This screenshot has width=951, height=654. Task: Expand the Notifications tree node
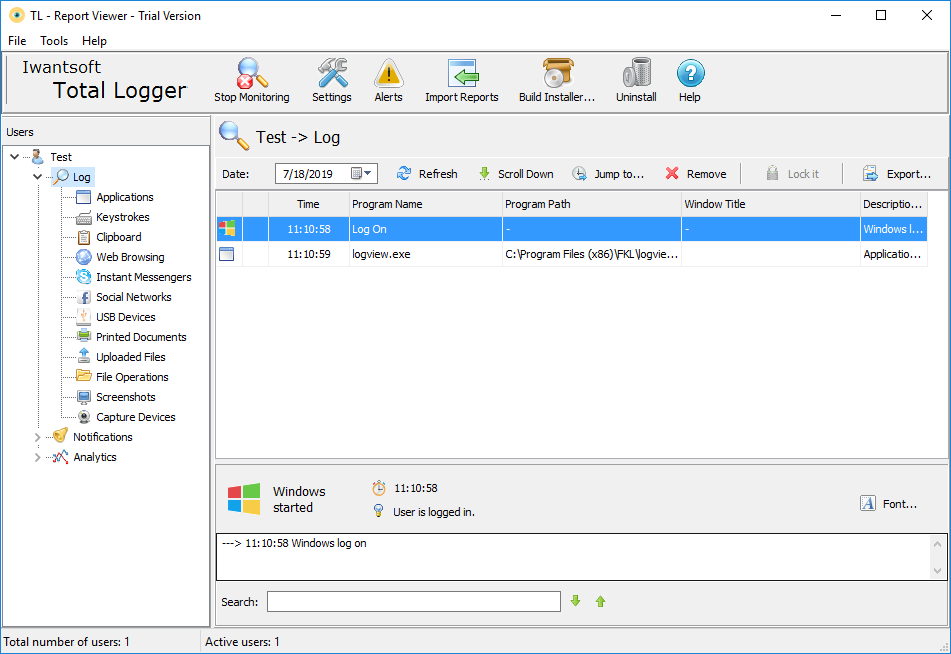pyautogui.click(x=38, y=437)
